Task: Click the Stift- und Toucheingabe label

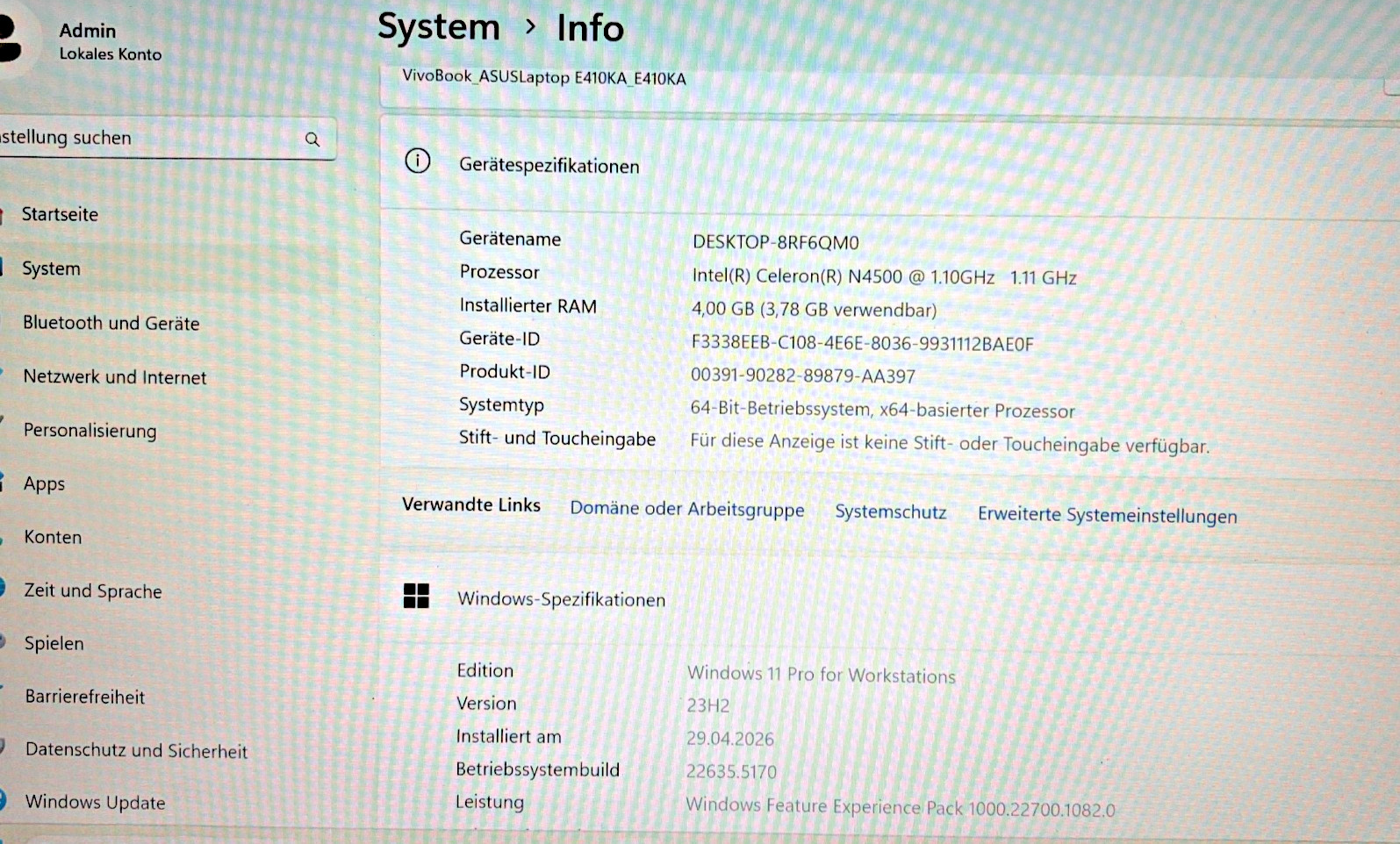Action: tap(557, 438)
